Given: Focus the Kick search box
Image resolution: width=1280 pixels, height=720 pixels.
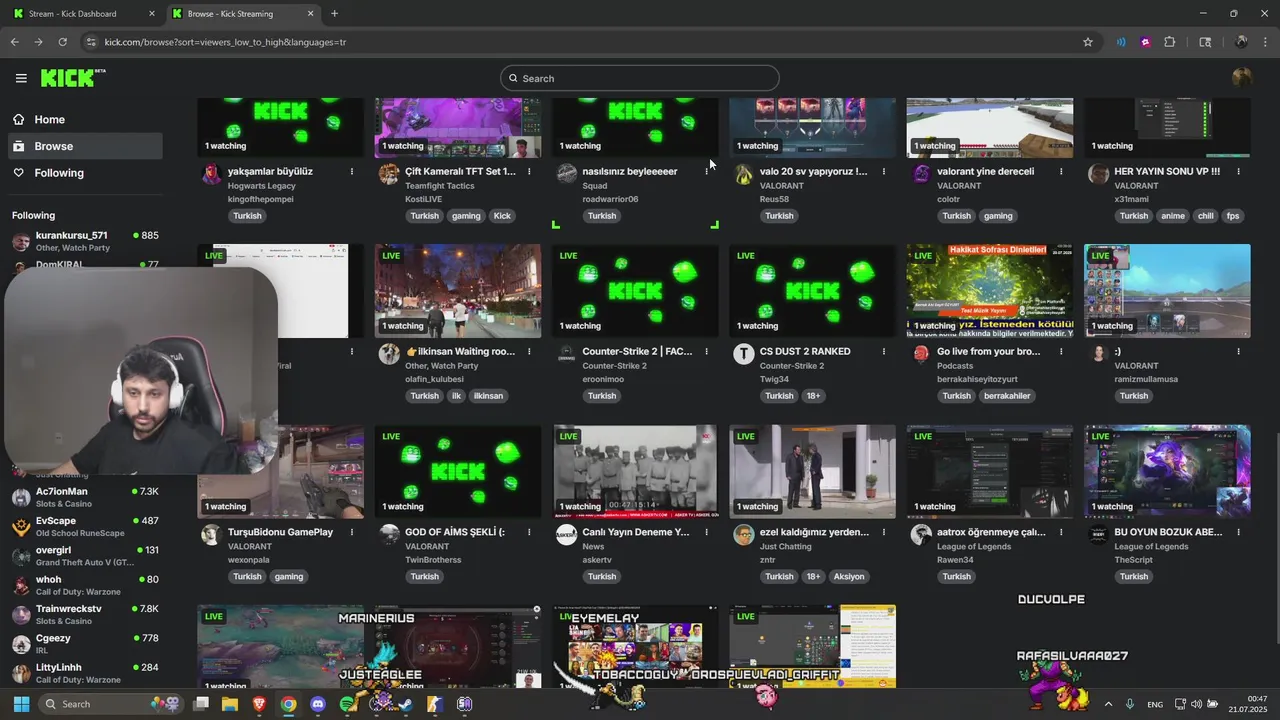Looking at the screenshot, I should click(640, 78).
